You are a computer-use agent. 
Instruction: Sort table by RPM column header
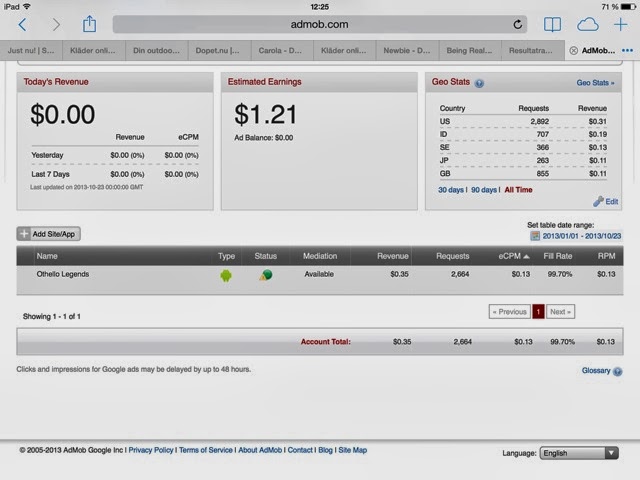(607, 256)
